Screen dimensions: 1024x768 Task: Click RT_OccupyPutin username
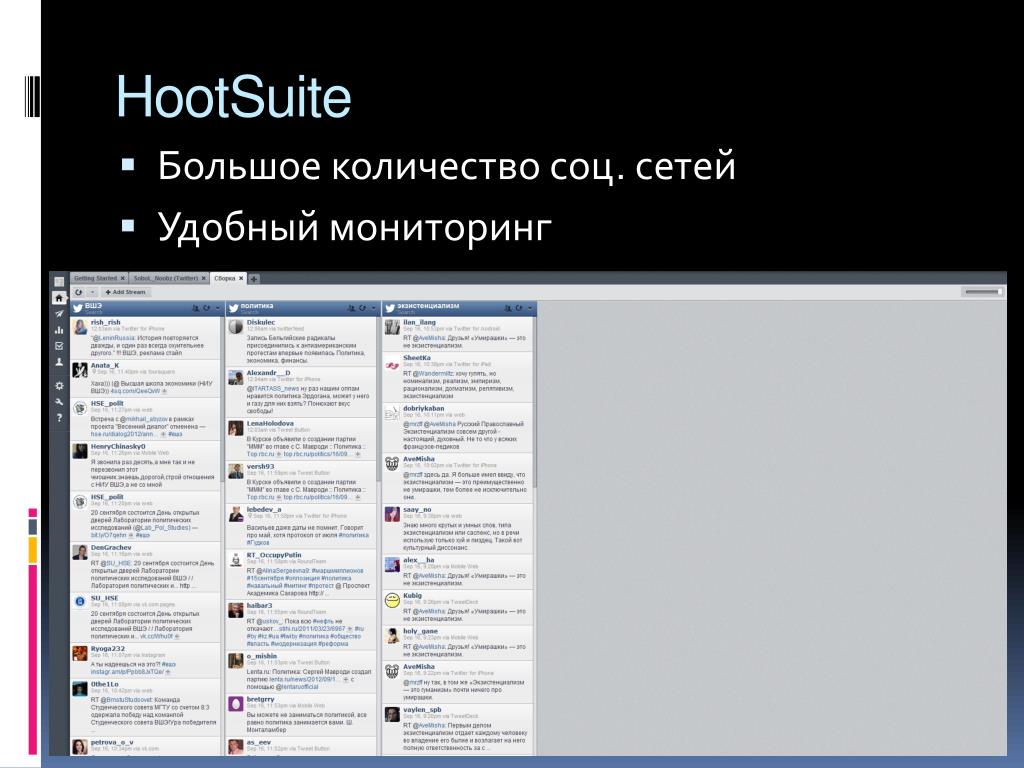tap(274, 555)
